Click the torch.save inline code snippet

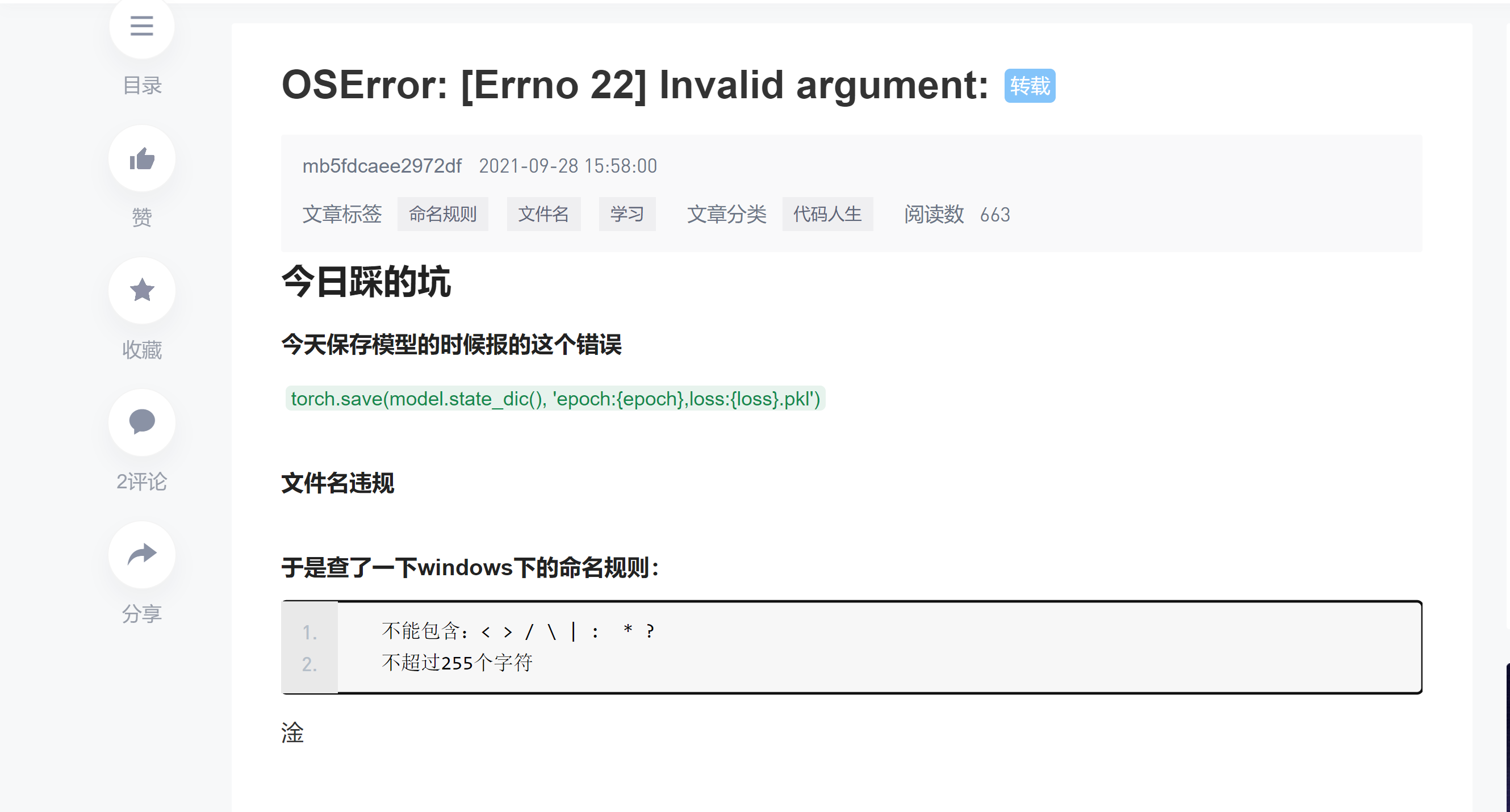pyautogui.click(x=555, y=399)
